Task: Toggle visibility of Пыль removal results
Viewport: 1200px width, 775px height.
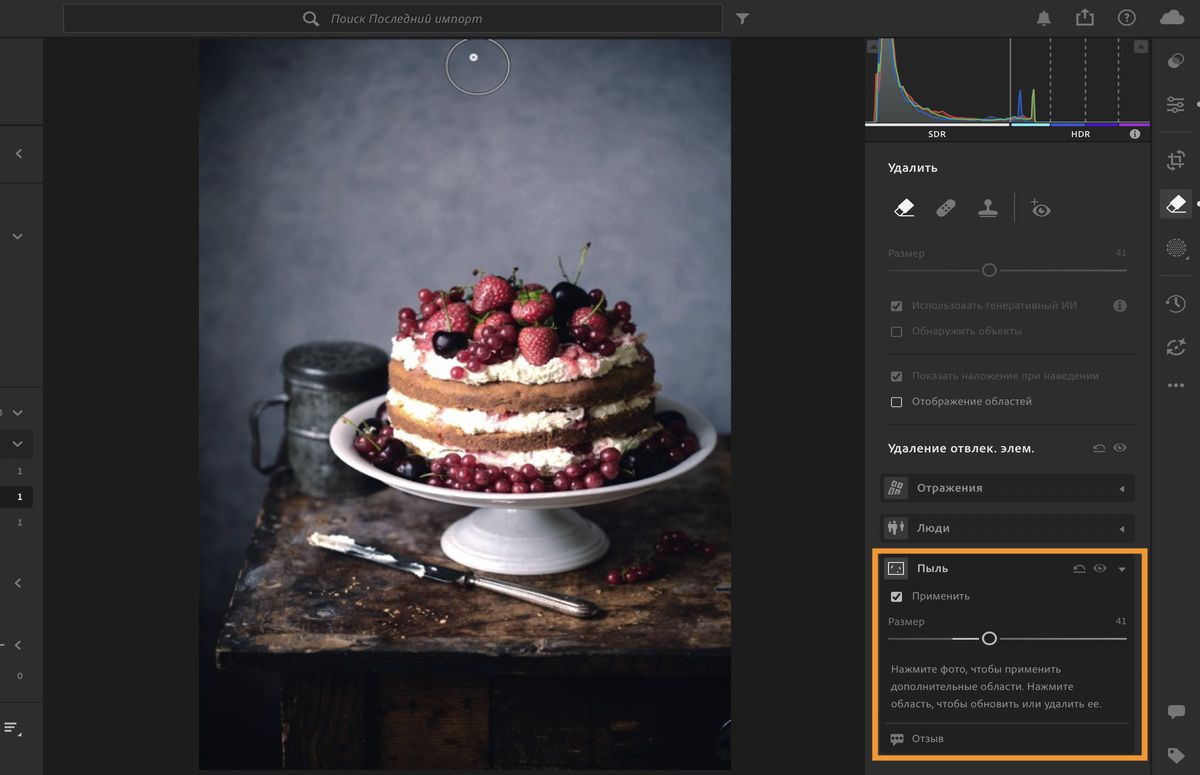Action: [1101, 568]
